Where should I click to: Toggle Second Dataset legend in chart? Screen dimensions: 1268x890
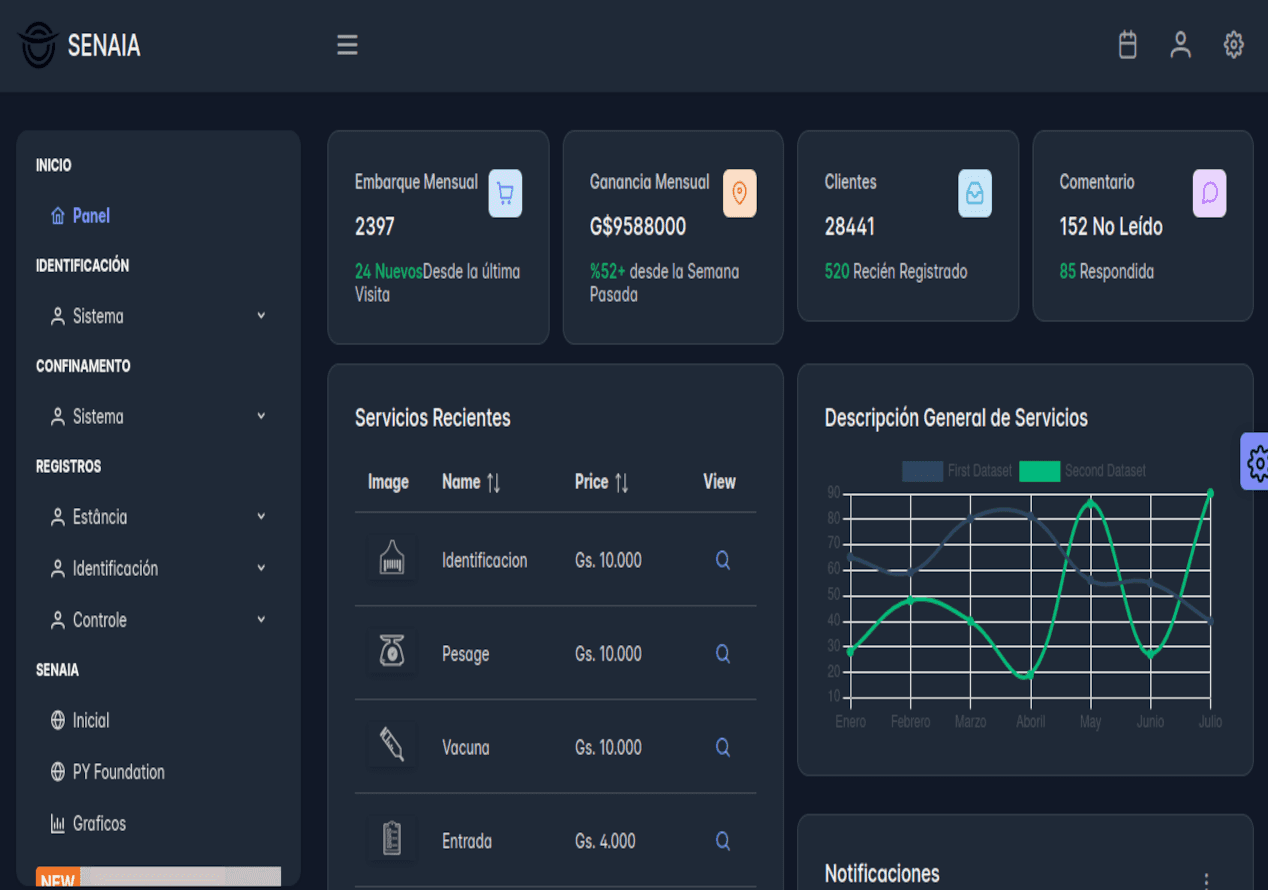[x=1082, y=471]
